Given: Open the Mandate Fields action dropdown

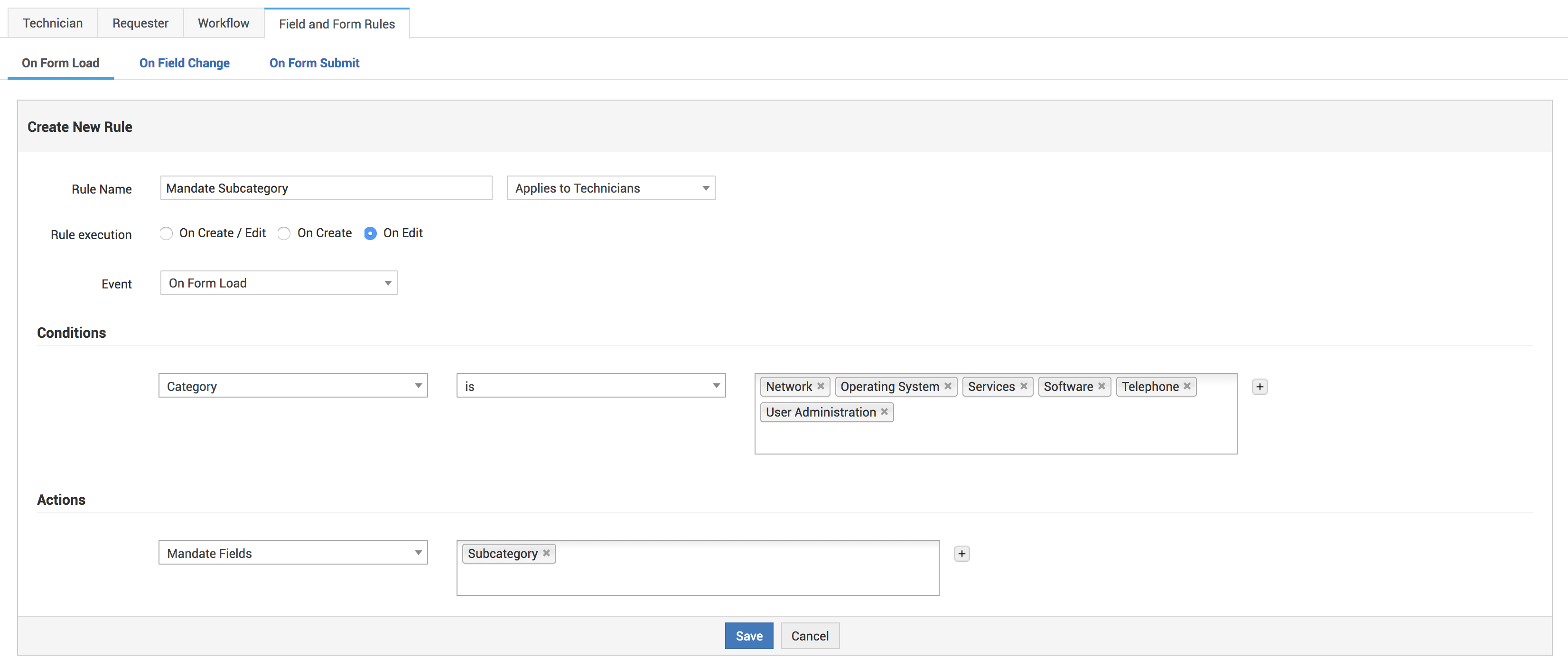Looking at the screenshot, I should click(293, 553).
